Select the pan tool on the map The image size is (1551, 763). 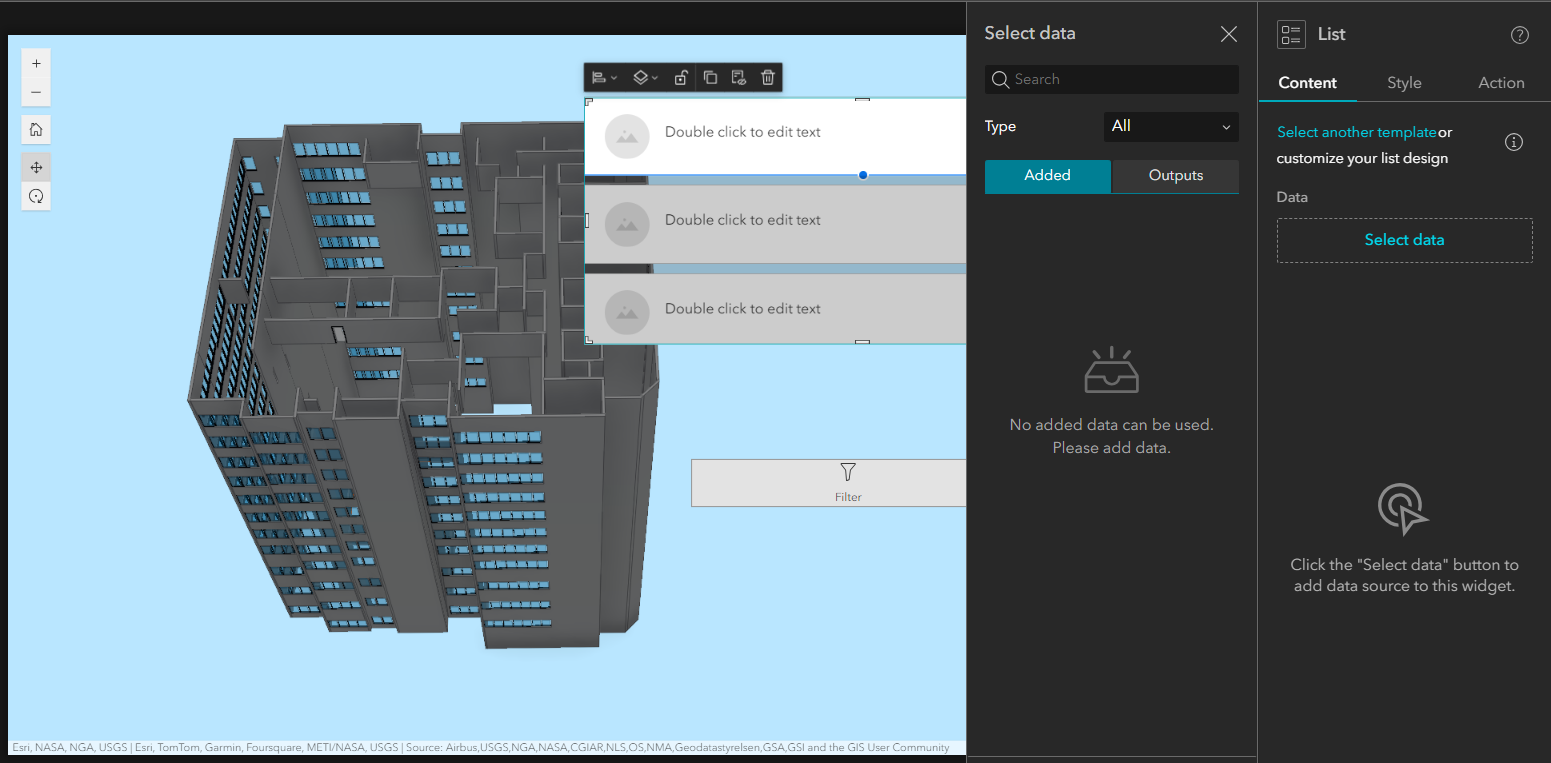(x=36, y=167)
